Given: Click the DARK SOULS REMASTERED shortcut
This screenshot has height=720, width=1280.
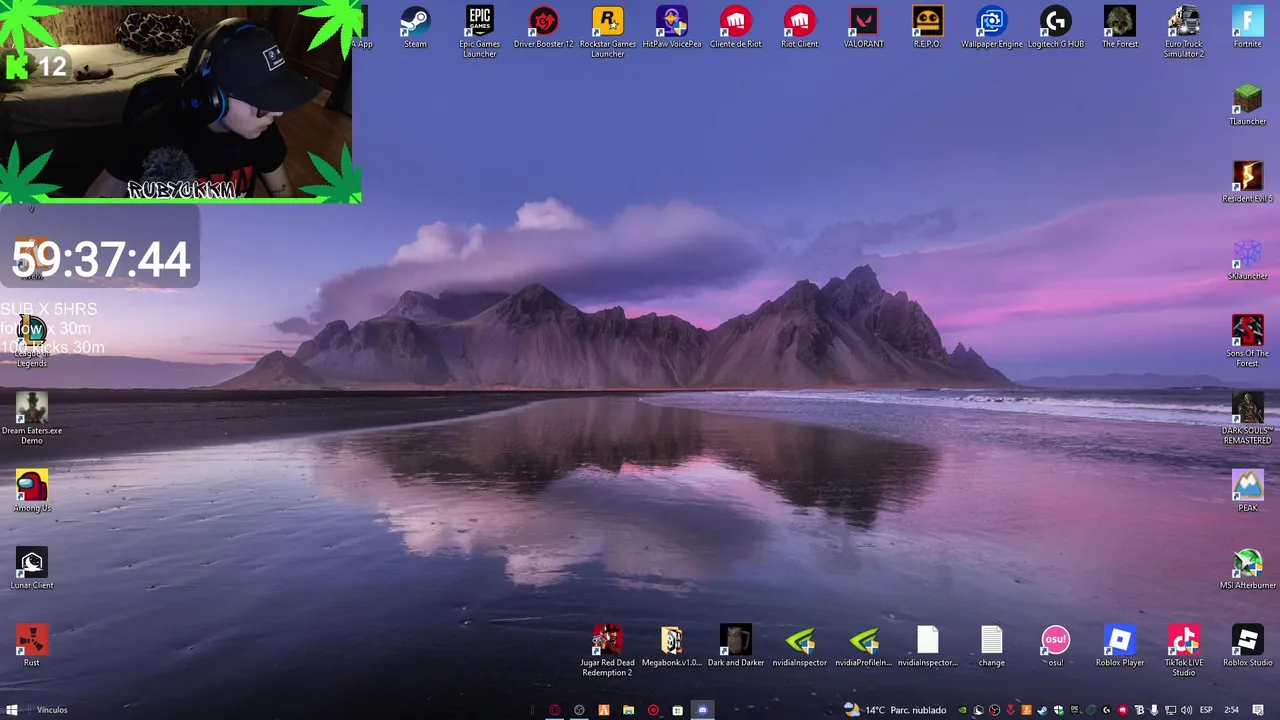Looking at the screenshot, I should 1248,418.
